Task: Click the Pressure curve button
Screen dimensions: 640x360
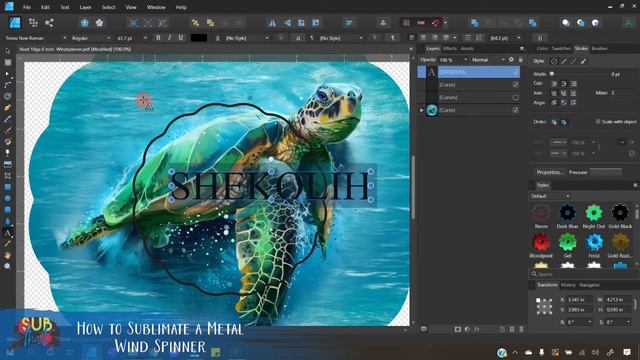Action: [606, 172]
